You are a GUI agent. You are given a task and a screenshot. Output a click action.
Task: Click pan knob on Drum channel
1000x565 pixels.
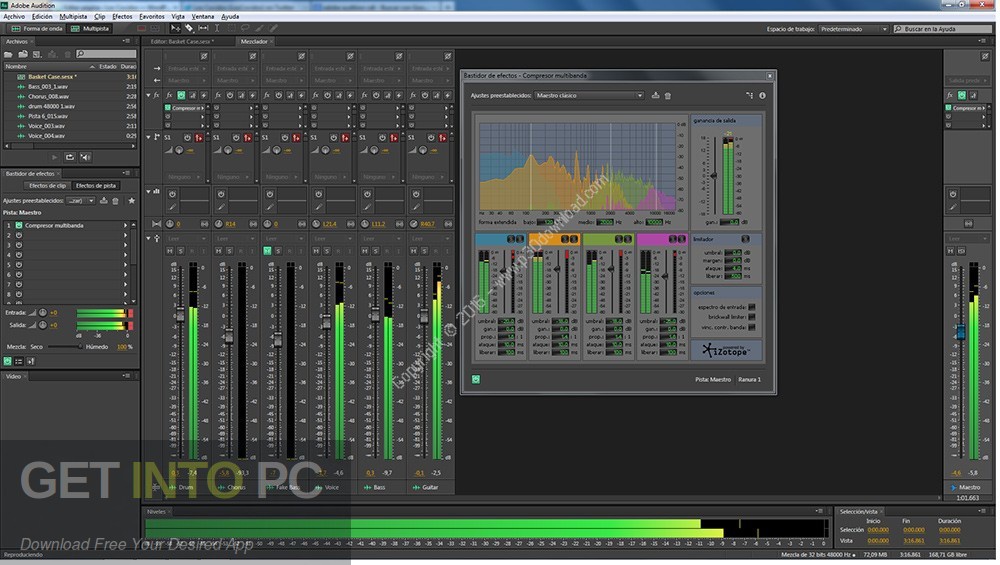(x=170, y=224)
